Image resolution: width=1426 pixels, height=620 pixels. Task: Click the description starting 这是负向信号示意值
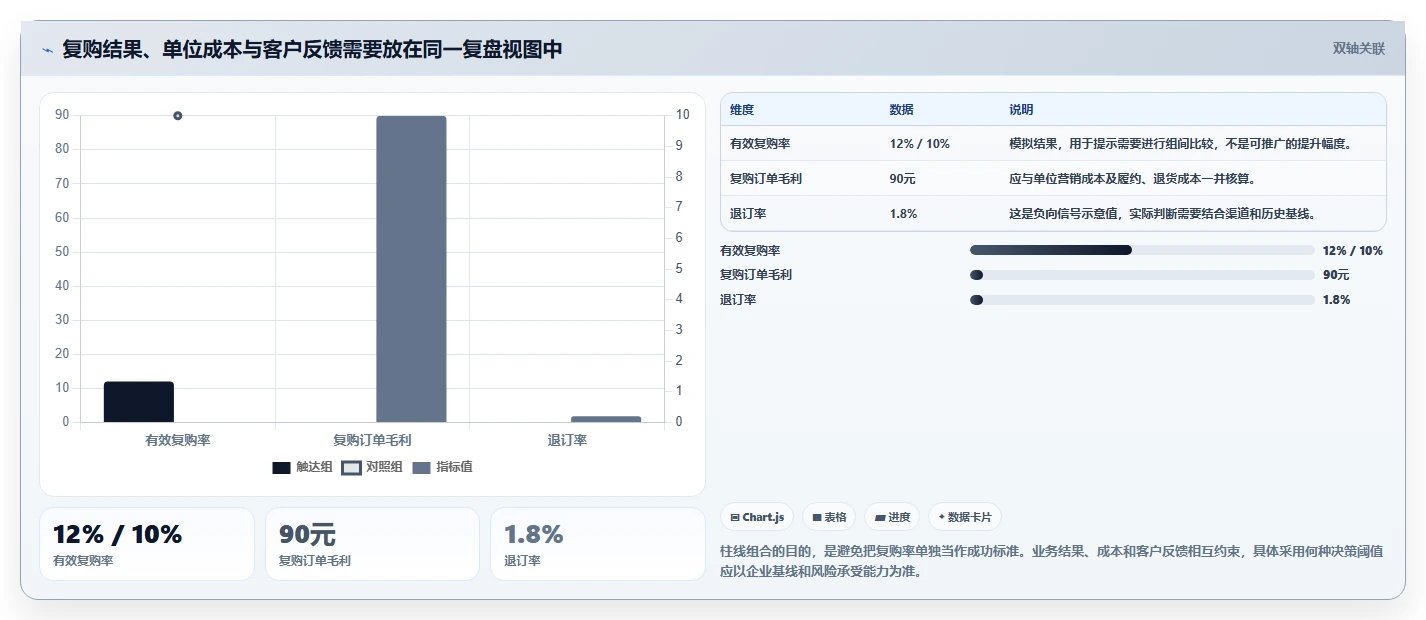[1162, 214]
